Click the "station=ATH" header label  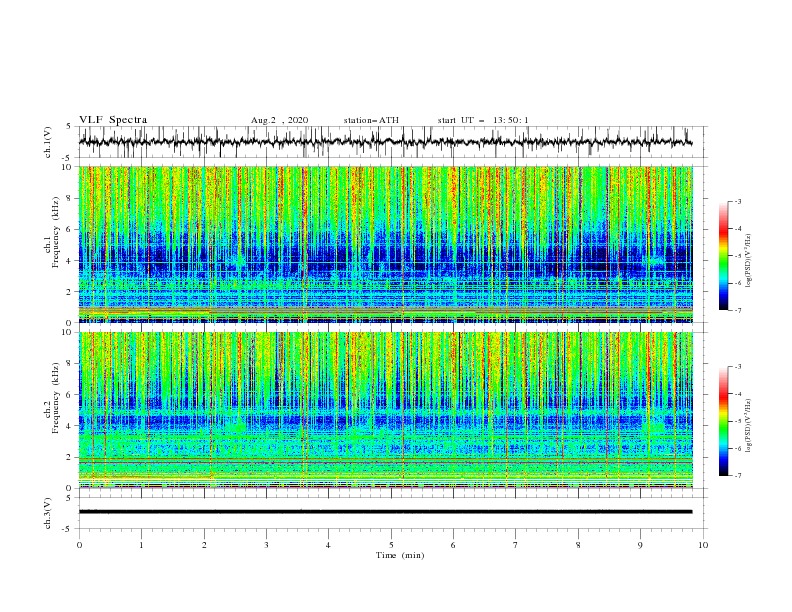tap(371, 120)
